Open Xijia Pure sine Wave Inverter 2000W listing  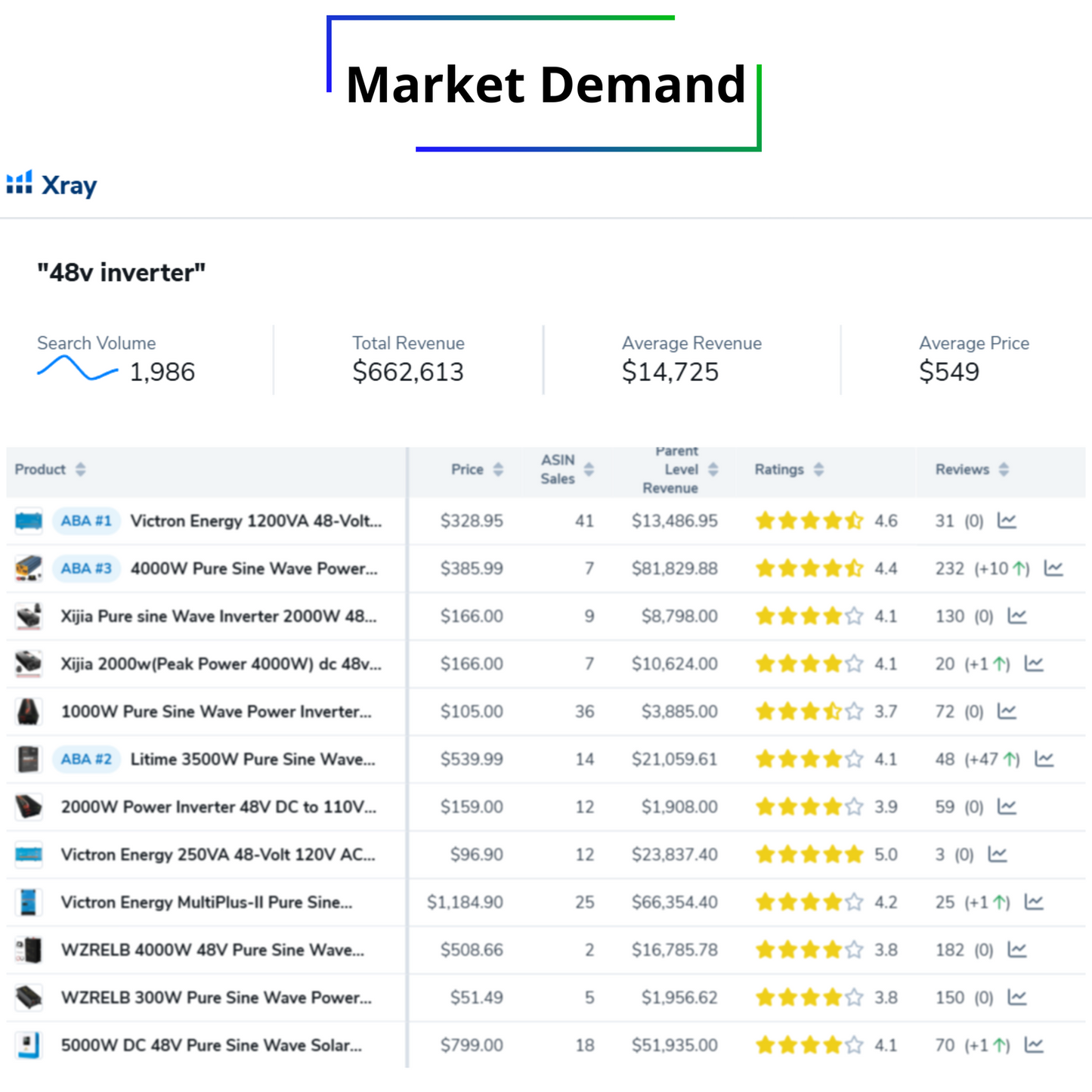tap(218, 616)
